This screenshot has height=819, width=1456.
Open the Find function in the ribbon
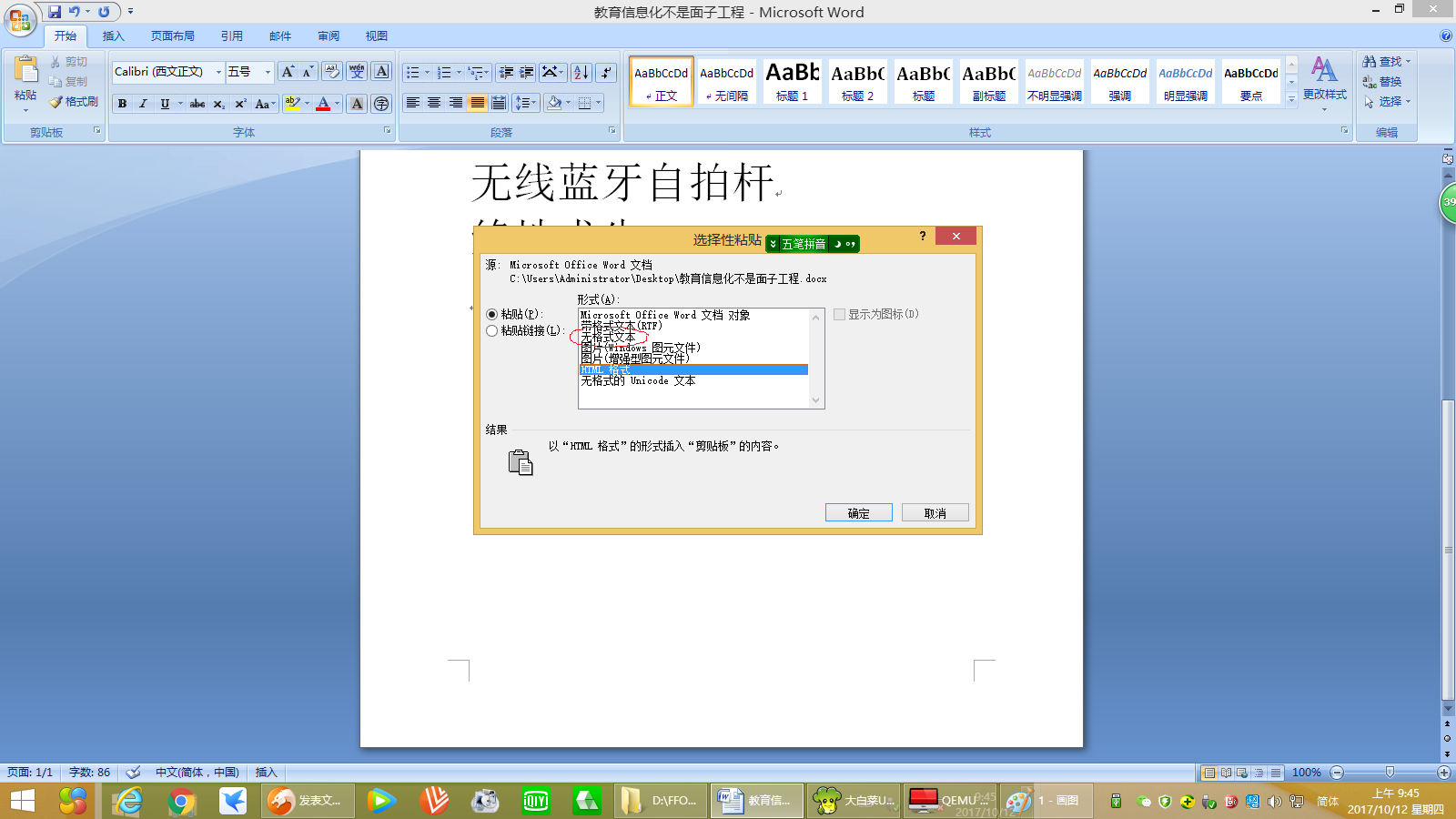point(1381,62)
